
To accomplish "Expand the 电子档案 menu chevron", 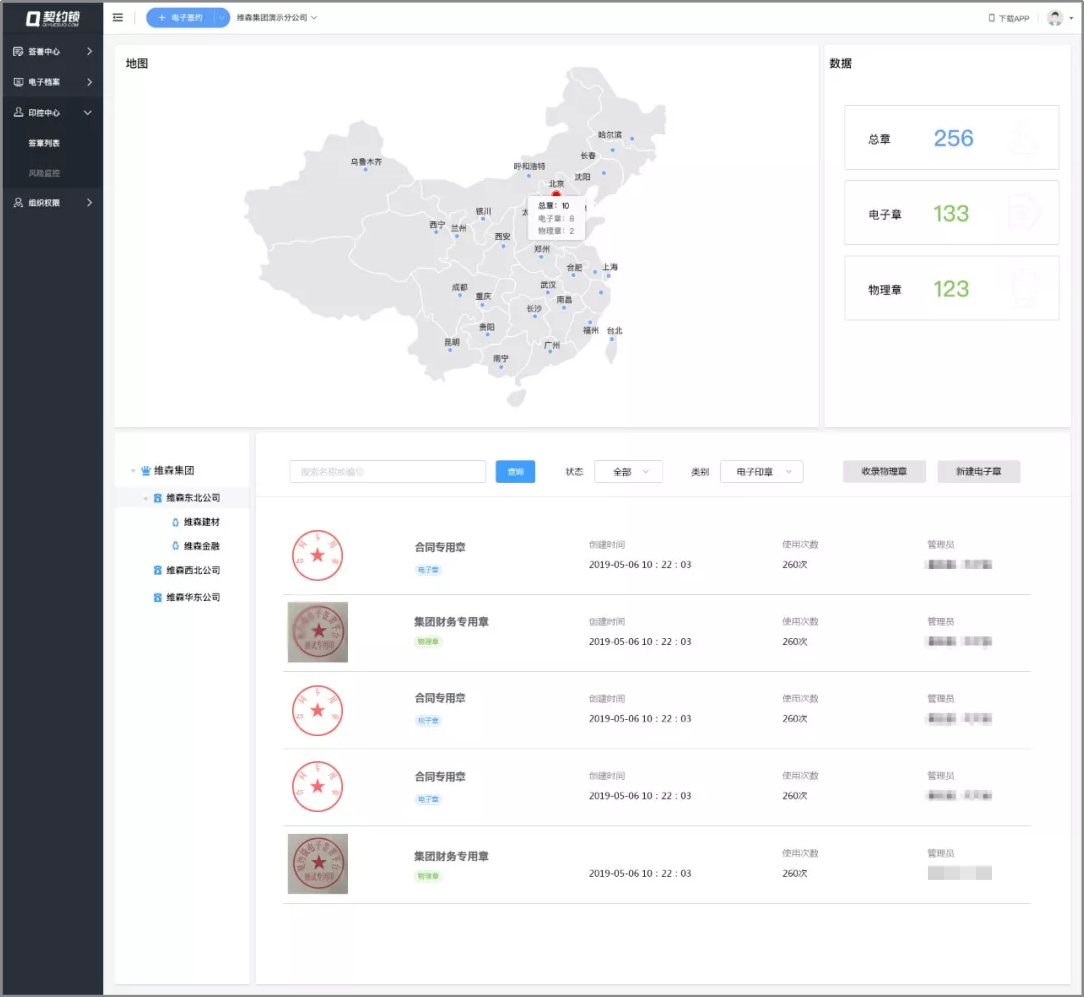I will 89,82.
